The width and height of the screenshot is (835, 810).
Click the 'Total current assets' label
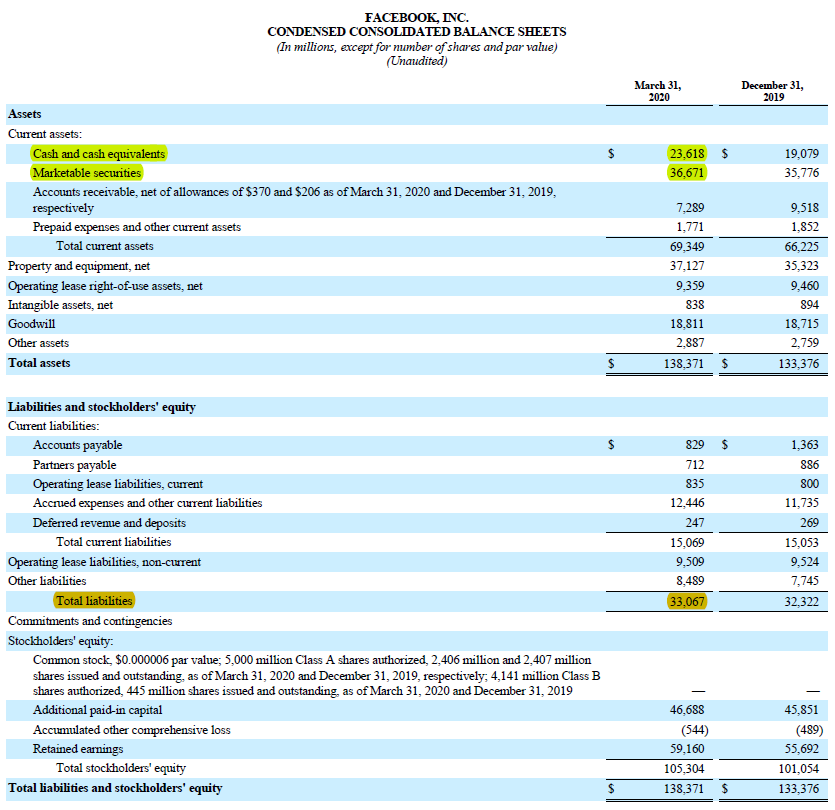[x=105, y=246]
